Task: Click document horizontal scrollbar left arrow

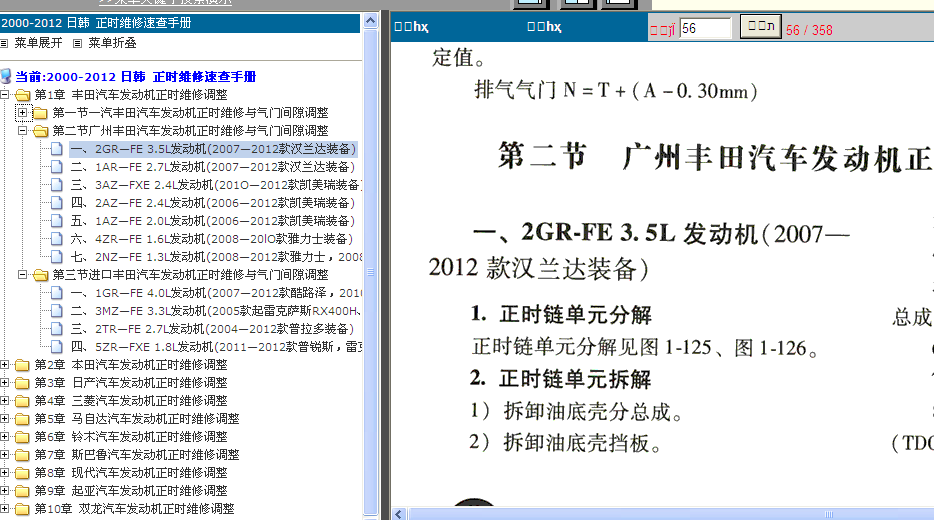Action: coord(398,514)
